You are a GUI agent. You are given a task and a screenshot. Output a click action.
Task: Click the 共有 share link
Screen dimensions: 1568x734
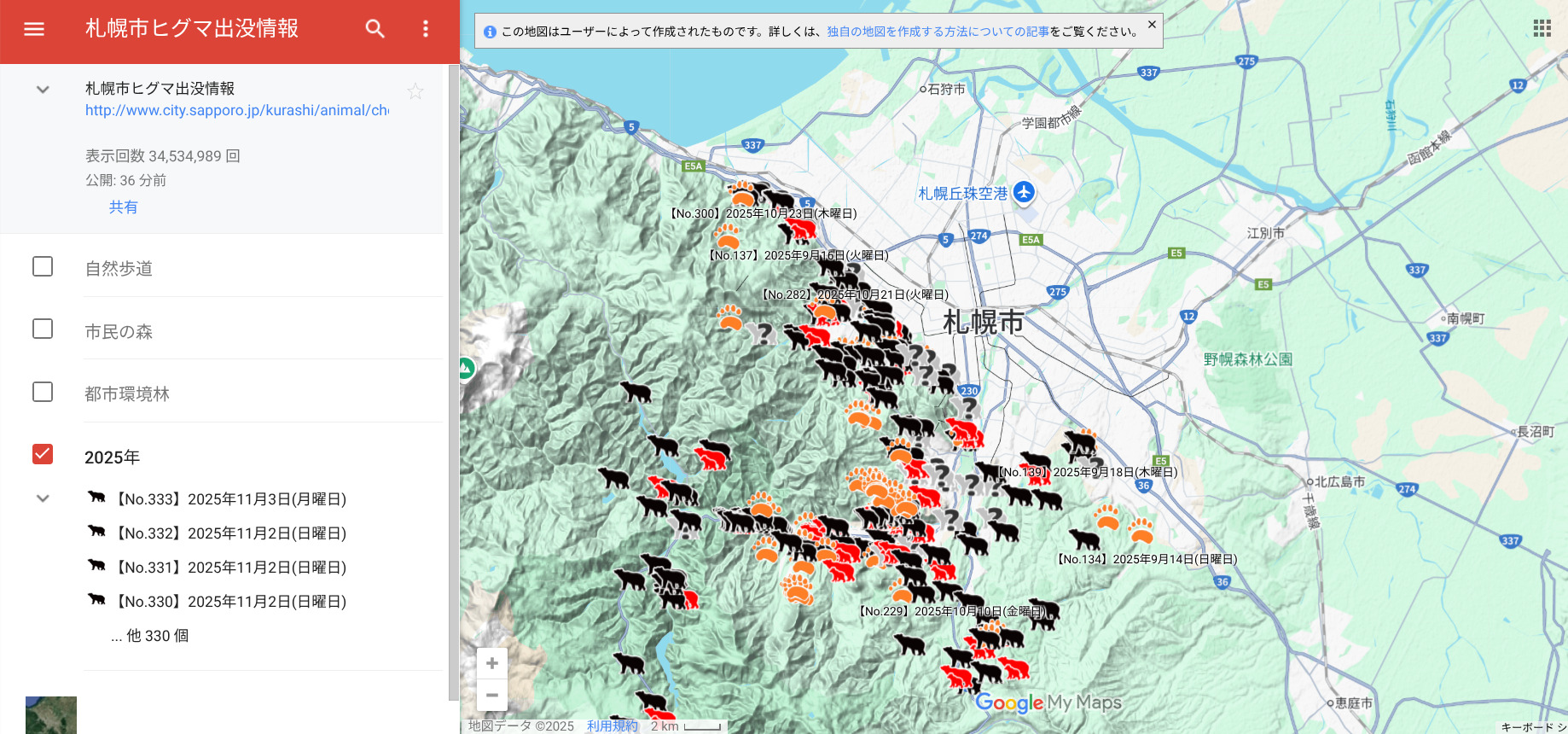(x=123, y=207)
